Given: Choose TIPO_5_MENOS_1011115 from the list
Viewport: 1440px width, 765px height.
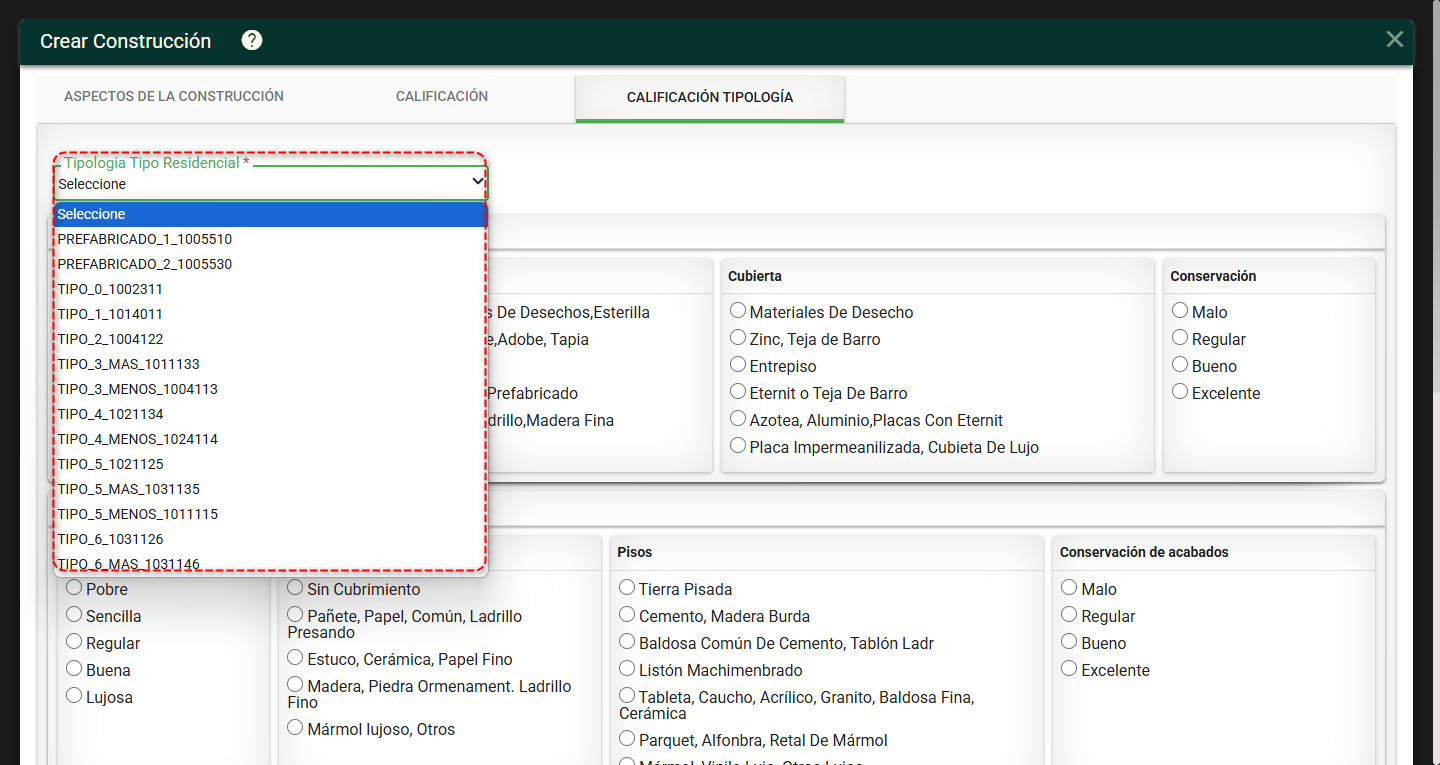Looking at the screenshot, I should point(269,514).
